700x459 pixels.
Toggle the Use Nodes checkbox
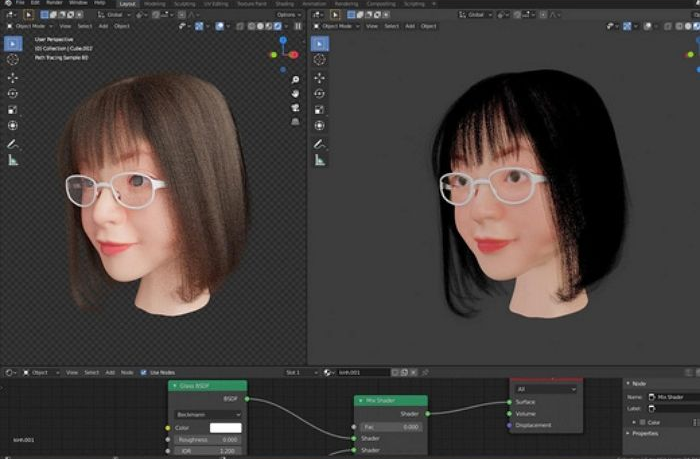(143, 372)
